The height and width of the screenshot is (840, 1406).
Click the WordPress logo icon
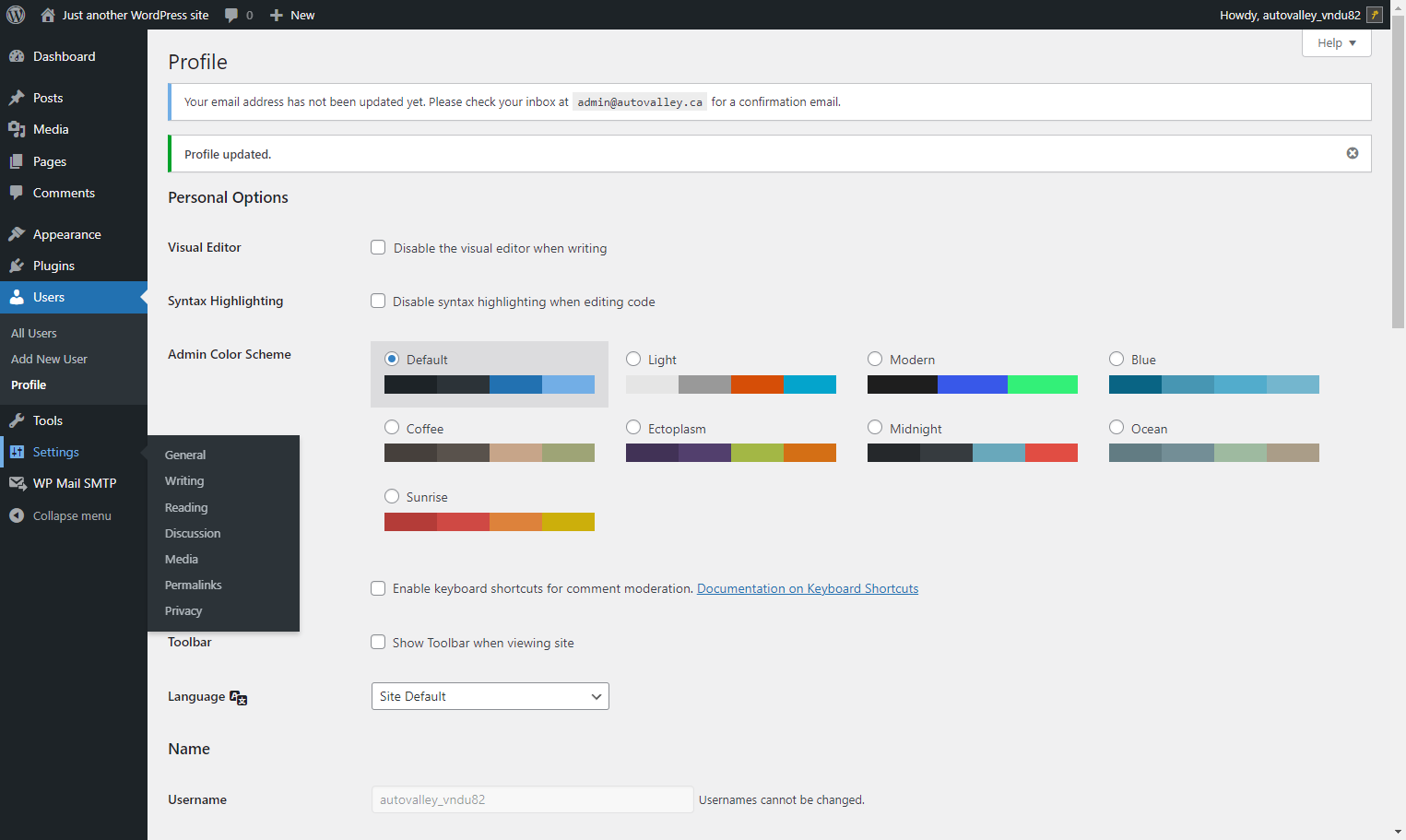click(16, 15)
